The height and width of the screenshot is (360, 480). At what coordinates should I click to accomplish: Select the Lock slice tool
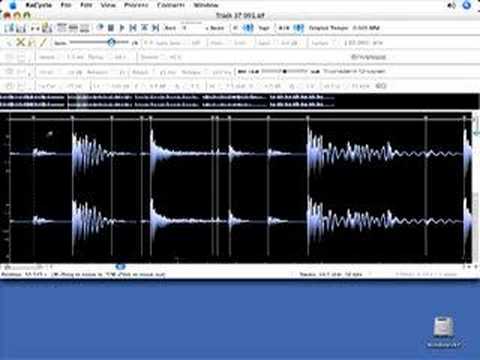(31, 43)
